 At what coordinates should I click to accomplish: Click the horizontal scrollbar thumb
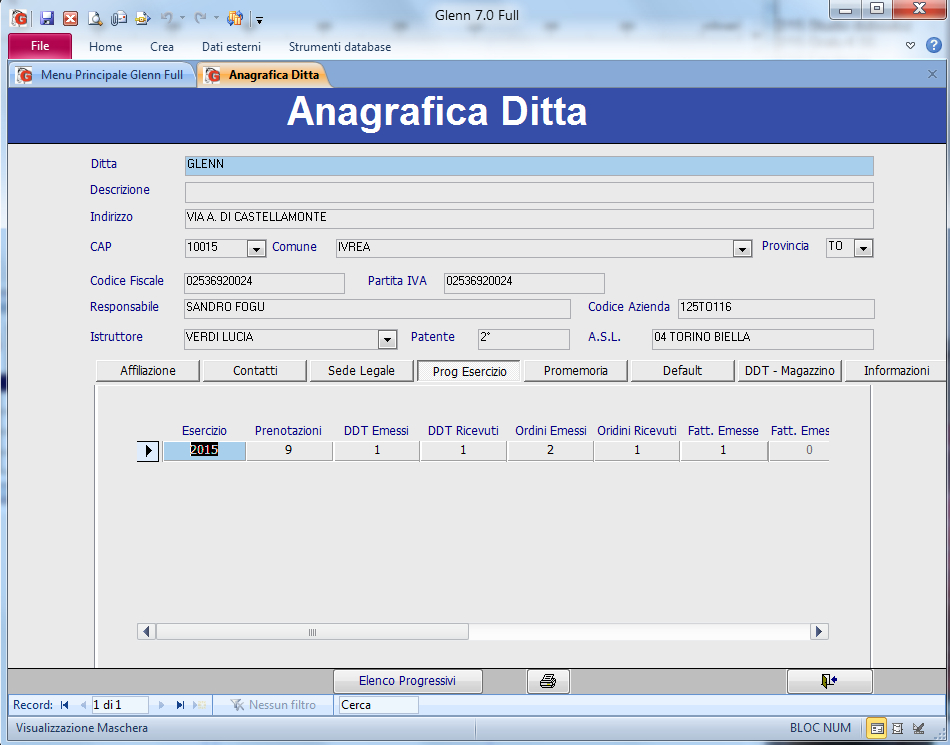(x=312, y=632)
